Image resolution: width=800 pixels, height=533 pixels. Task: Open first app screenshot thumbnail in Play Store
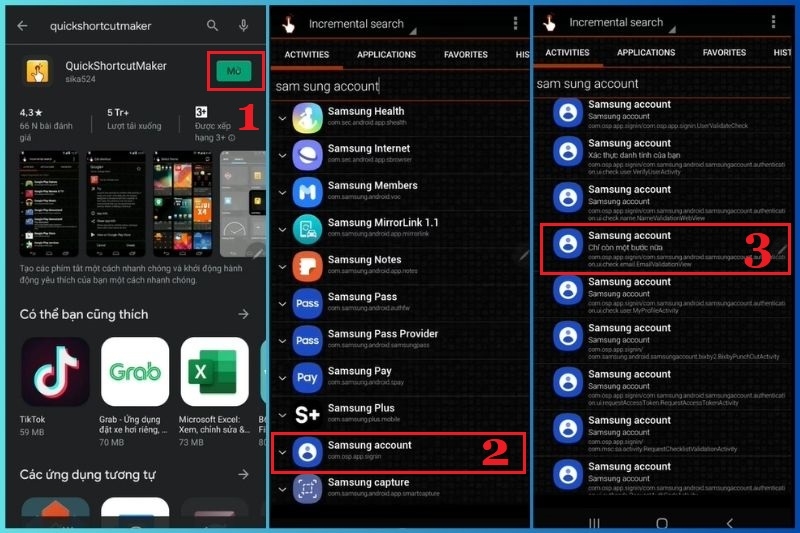pyautogui.click(x=49, y=204)
